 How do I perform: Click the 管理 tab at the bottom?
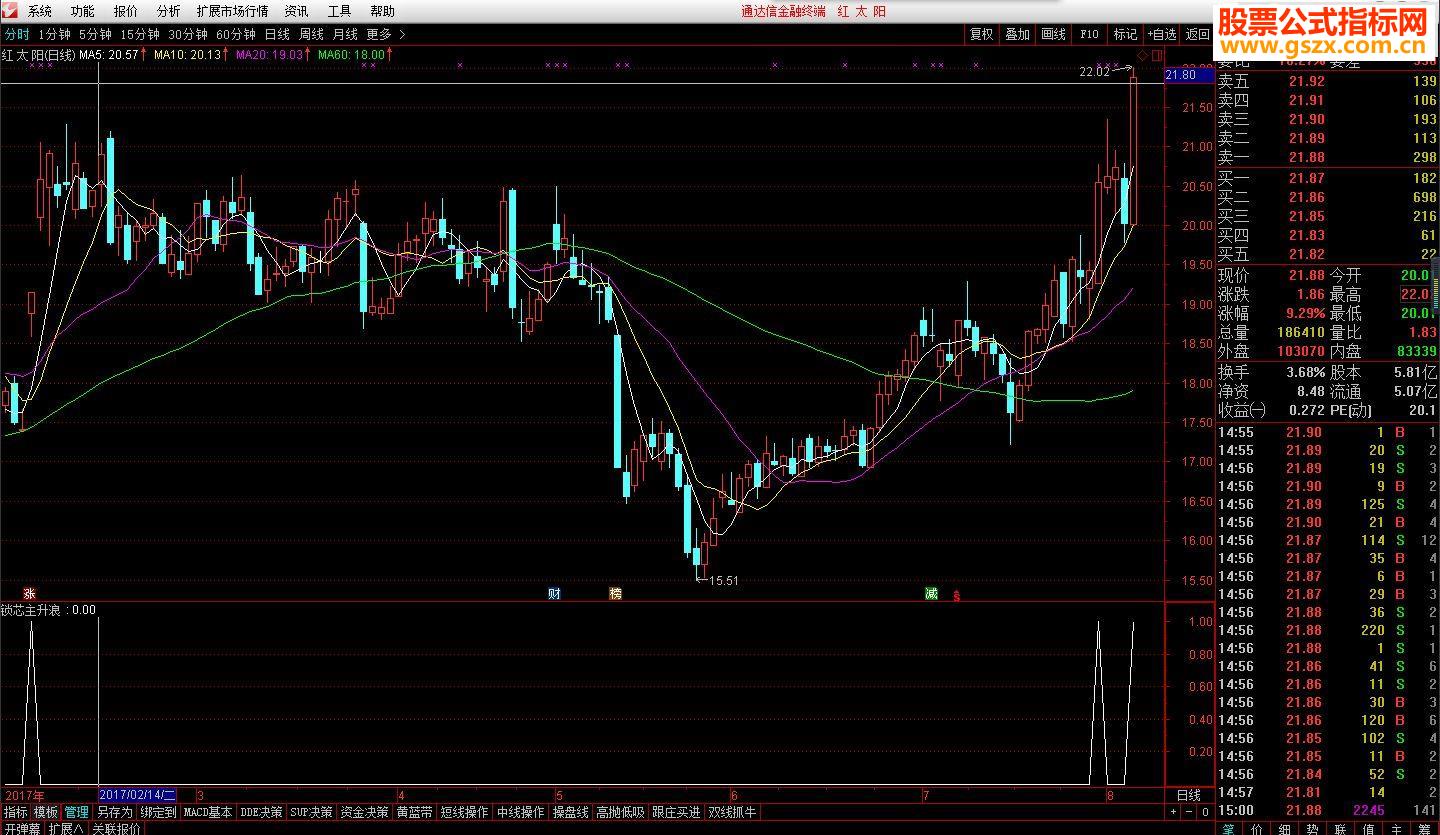[76, 812]
